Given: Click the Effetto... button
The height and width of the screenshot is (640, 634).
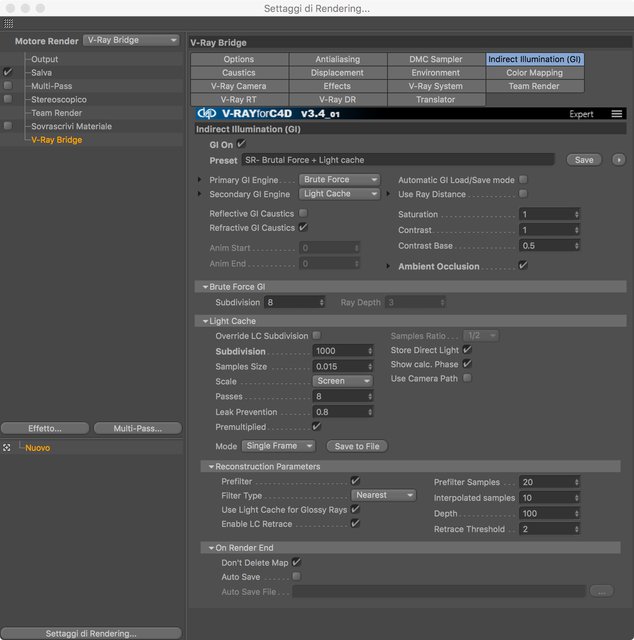Looking at the screenshot, I should coord(45,428).
